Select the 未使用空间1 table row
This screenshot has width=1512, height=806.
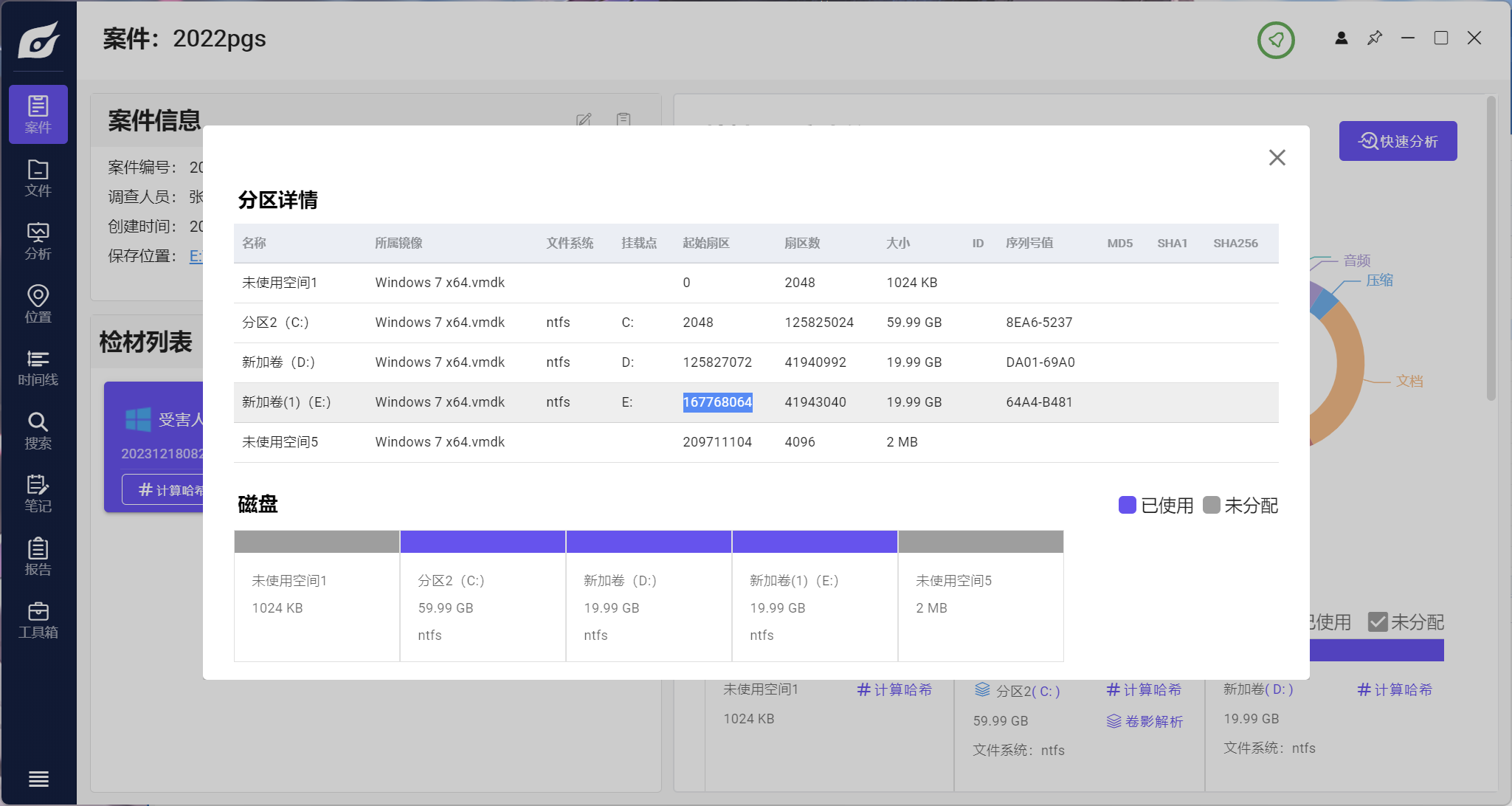pos(756,283)
